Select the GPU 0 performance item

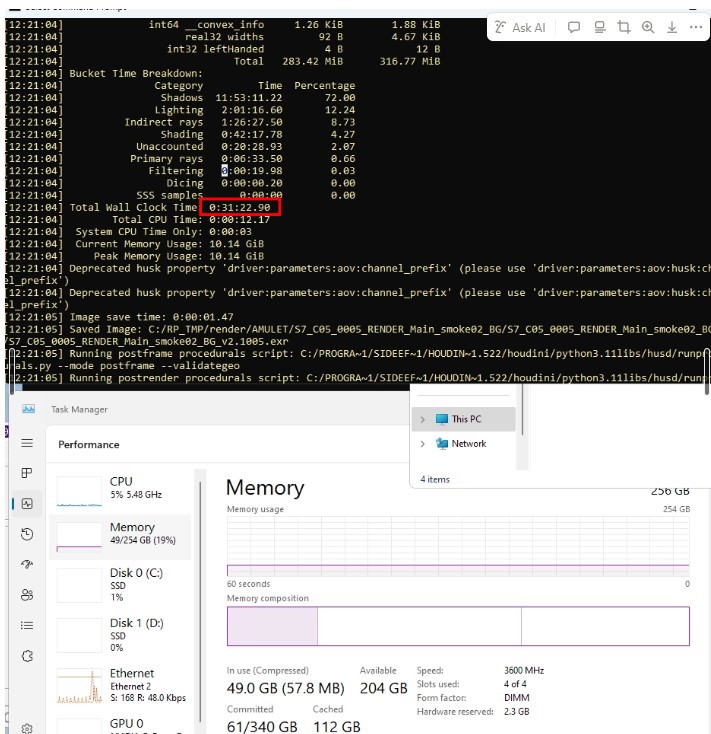(120, 725)
